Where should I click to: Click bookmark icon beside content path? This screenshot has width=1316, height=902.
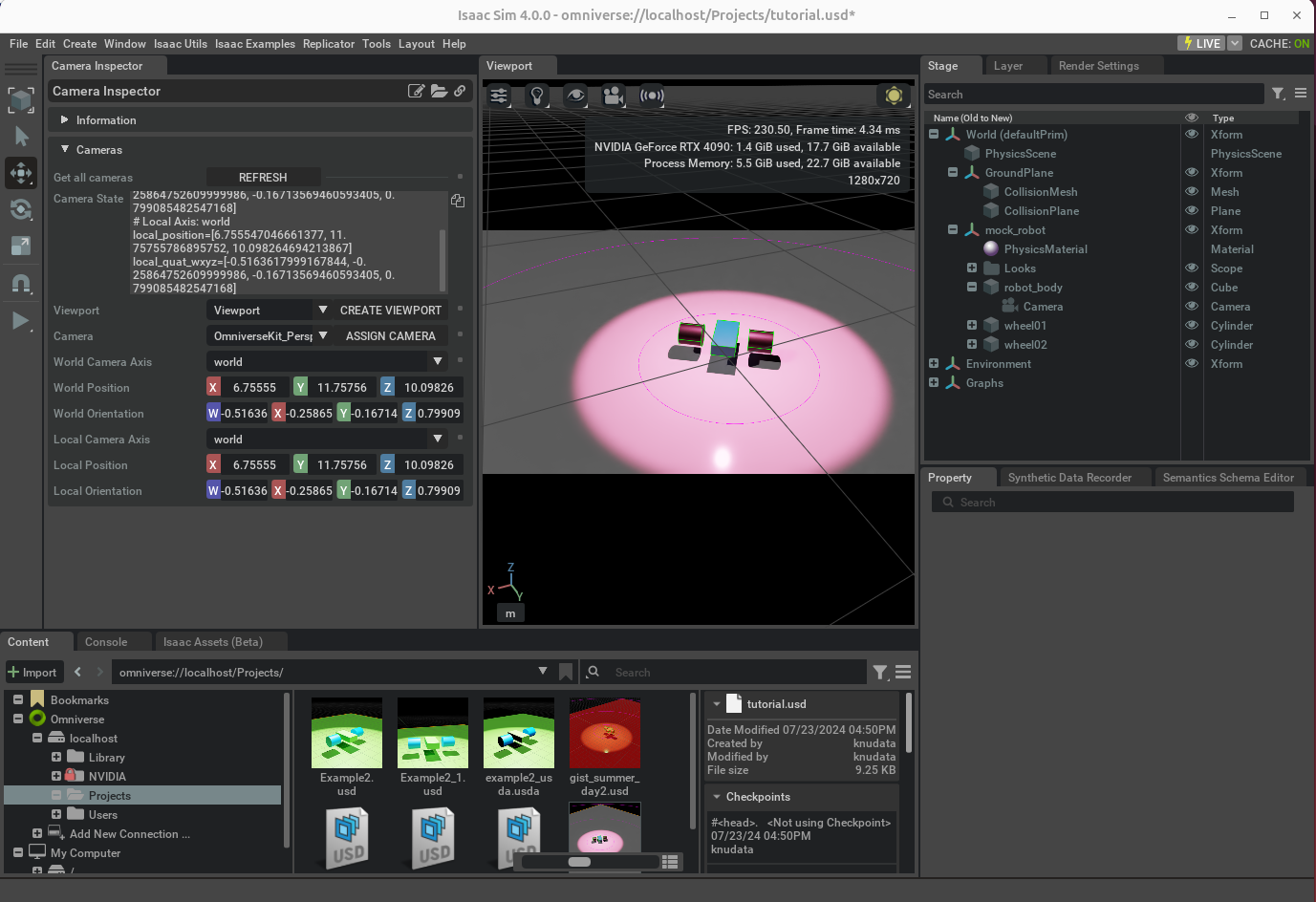pos(566,672)
